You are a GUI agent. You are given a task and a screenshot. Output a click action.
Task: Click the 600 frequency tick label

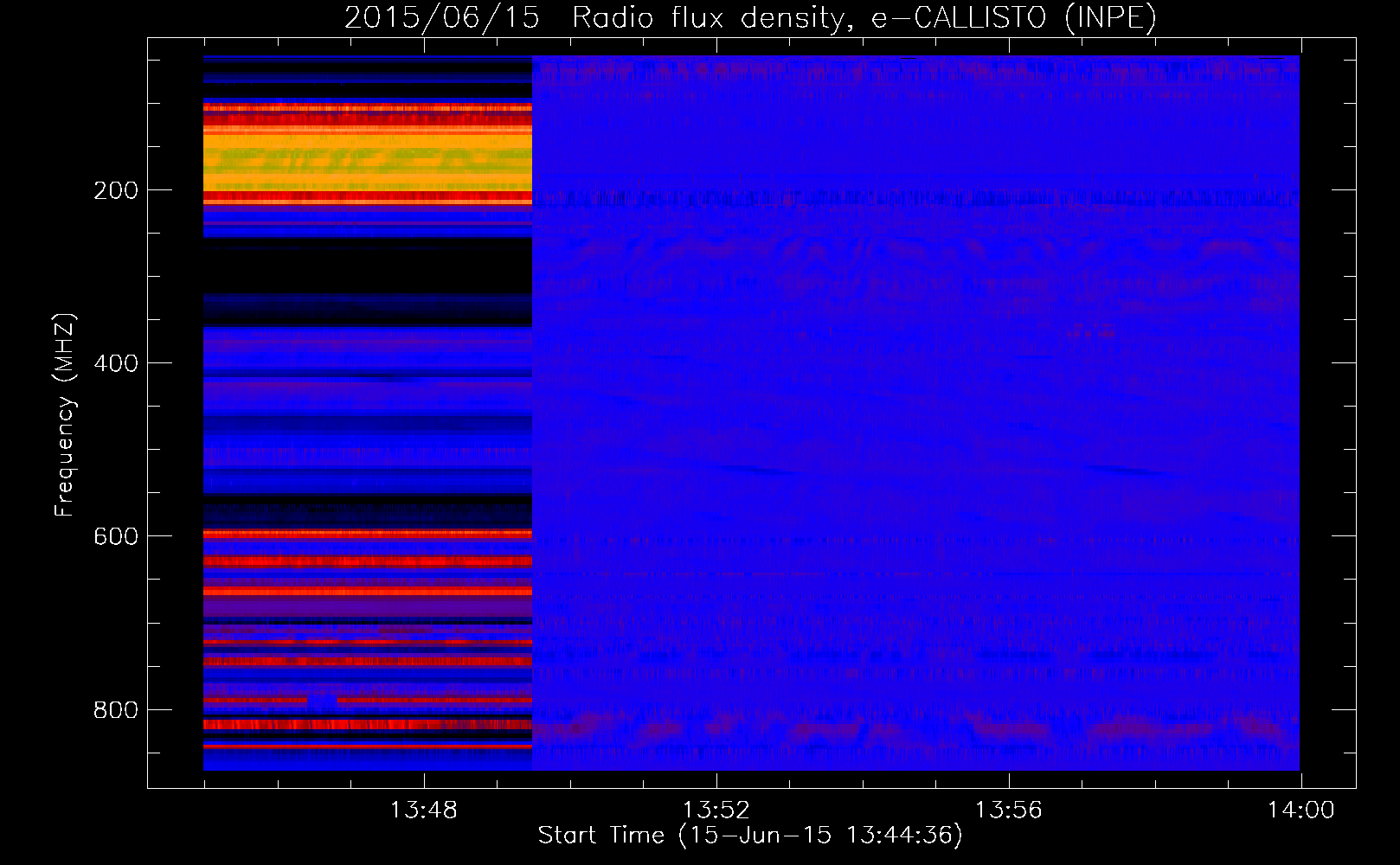pos(116,536)
